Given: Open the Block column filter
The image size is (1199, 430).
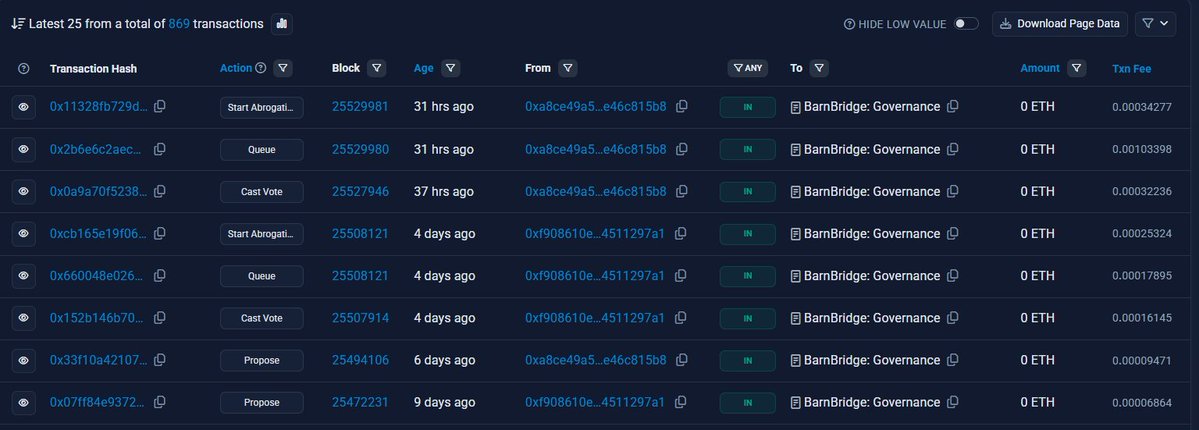Looking at the screenshot, I should click(x=376, y=68).
